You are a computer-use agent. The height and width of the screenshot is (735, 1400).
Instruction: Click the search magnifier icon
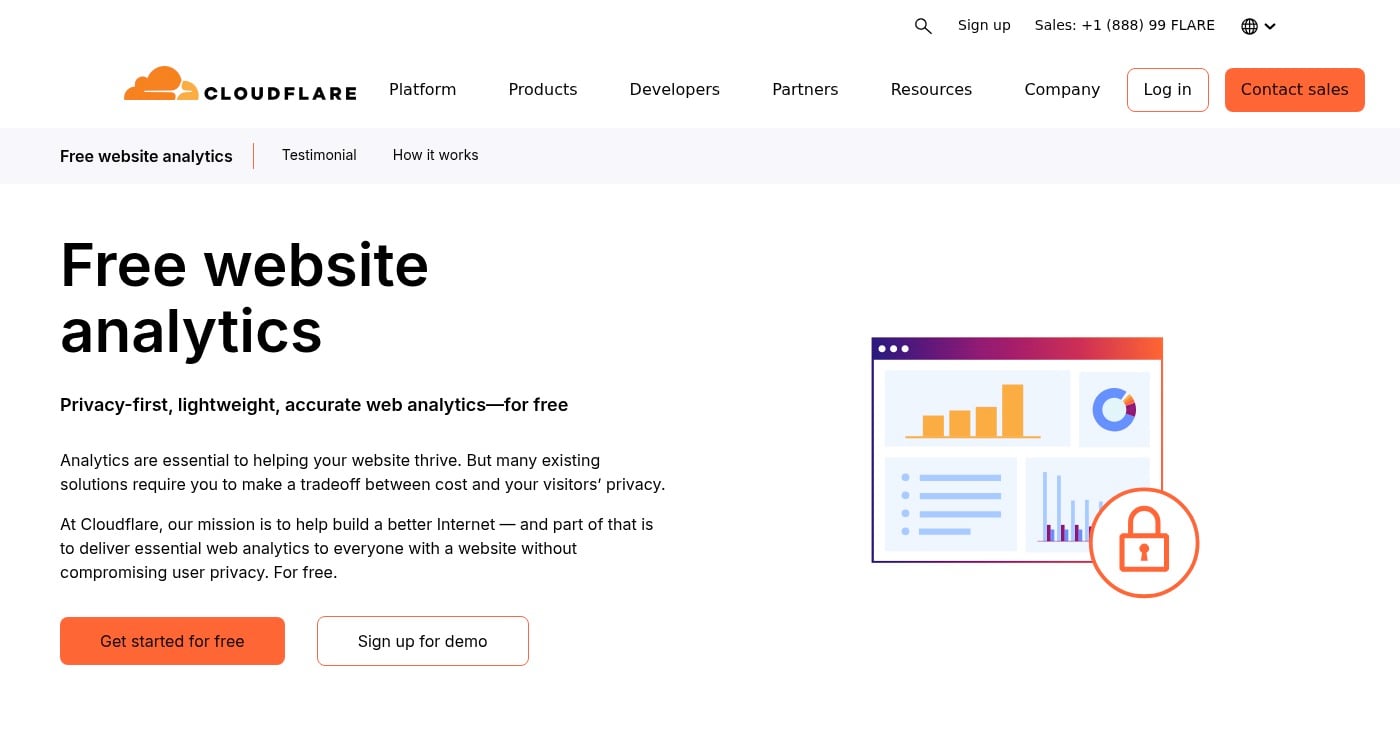923,26
